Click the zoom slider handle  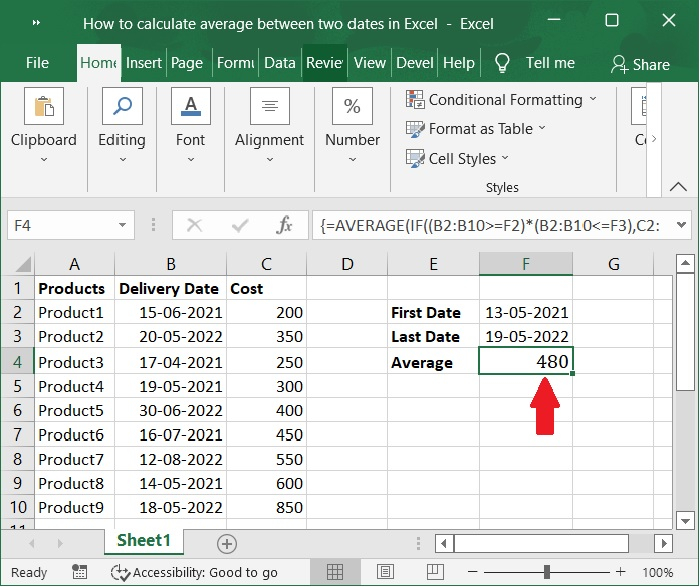(547, 573)
